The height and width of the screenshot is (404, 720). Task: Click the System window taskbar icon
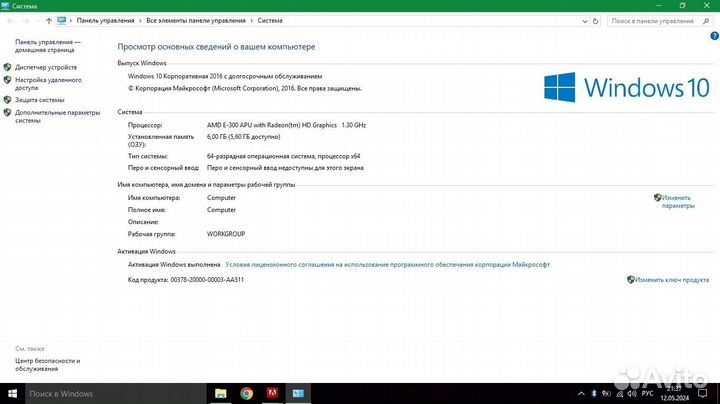pyautogui.click(x=298, y=394)
